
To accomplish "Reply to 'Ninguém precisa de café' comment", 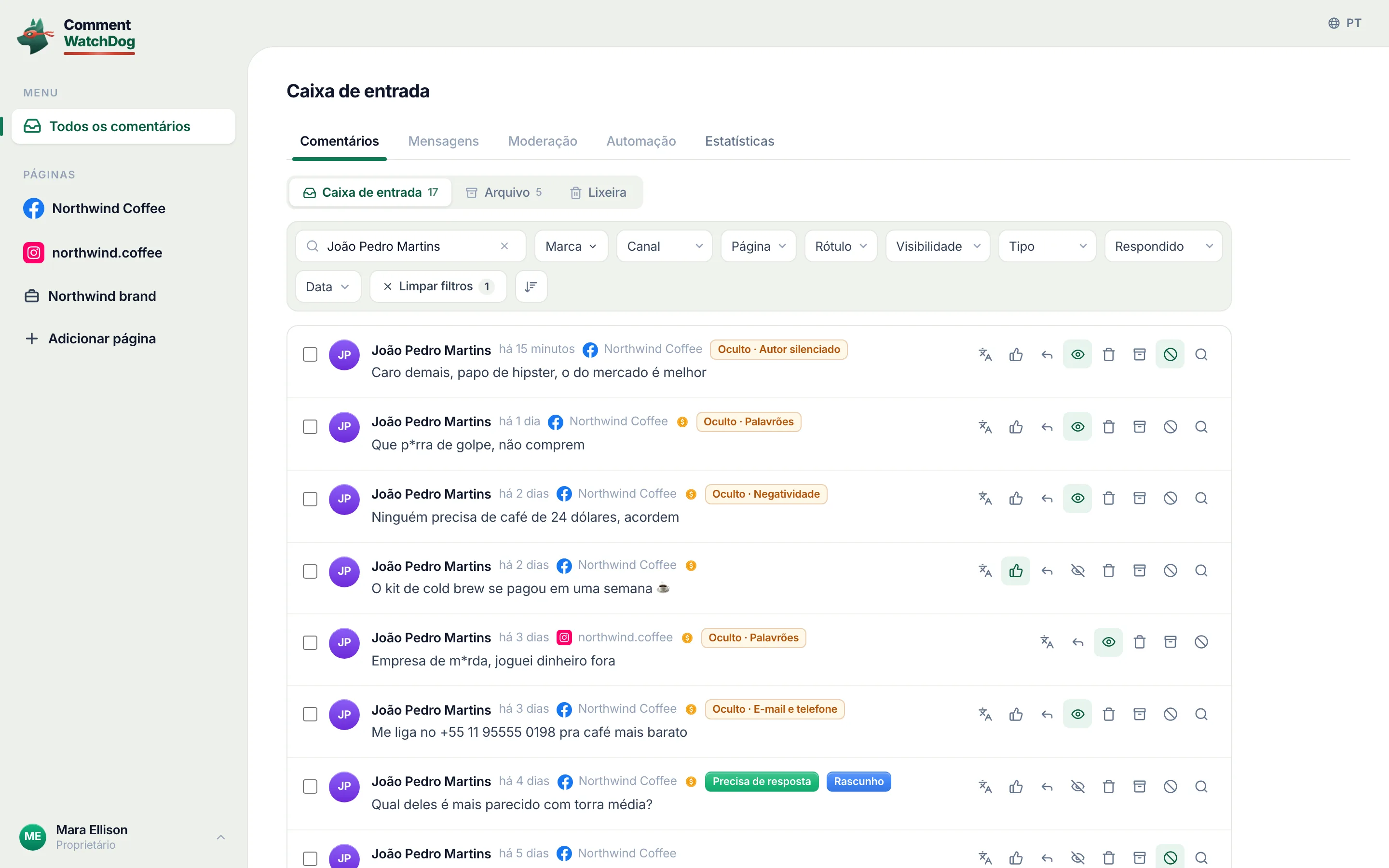I will 1047,498.
